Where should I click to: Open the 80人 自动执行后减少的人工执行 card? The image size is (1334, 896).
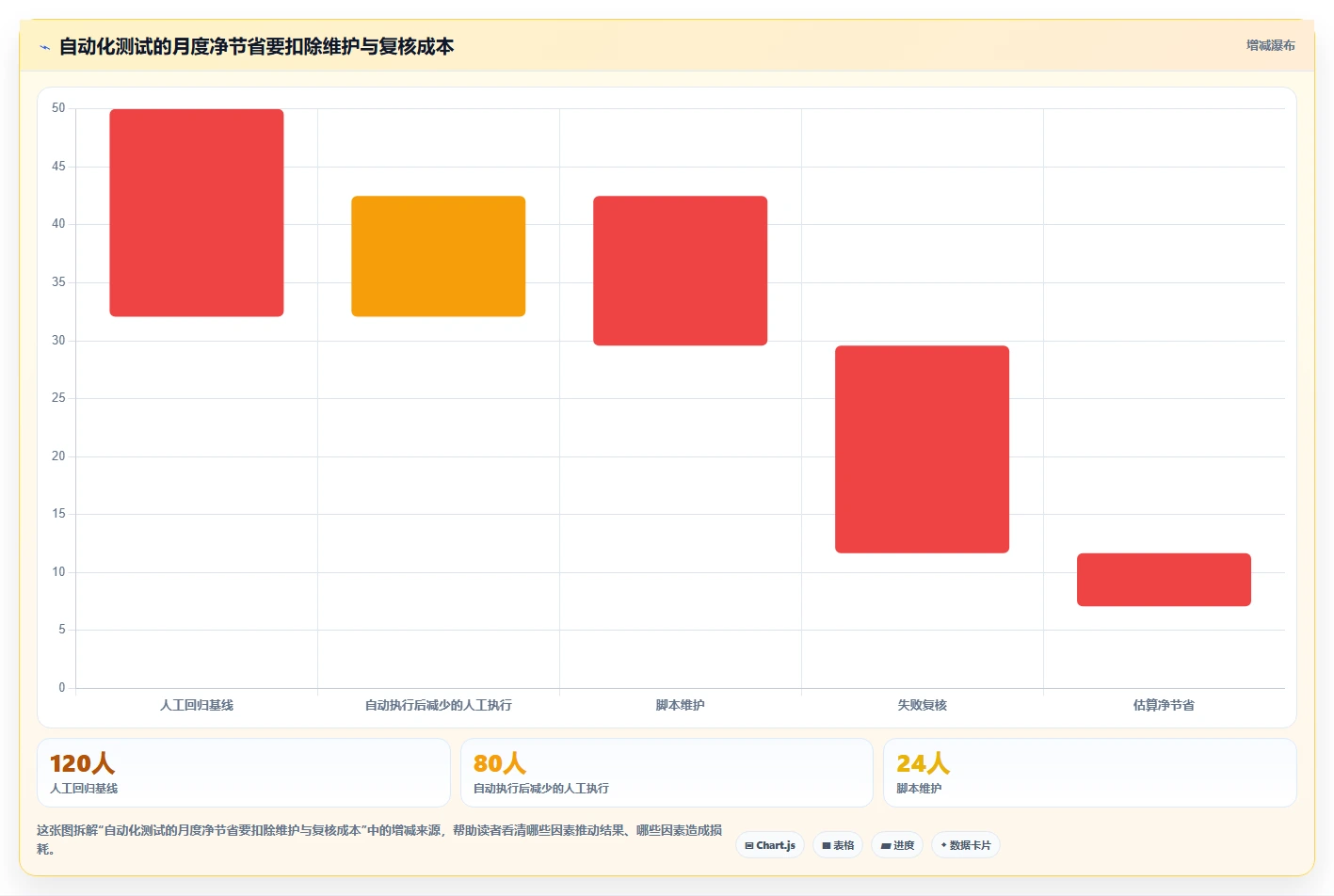point(667,773)
